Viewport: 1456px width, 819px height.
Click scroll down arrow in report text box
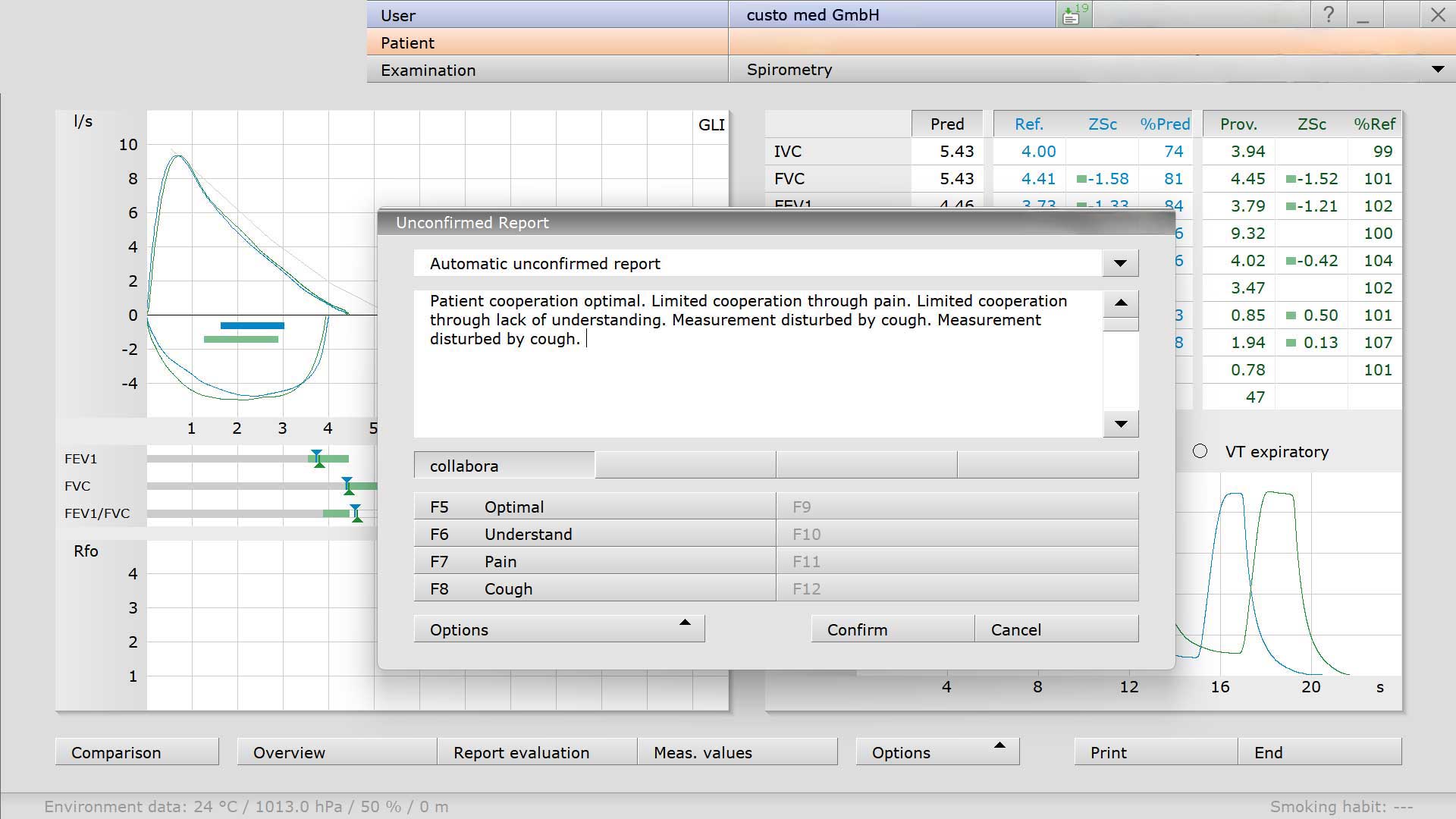point(1121,425)
